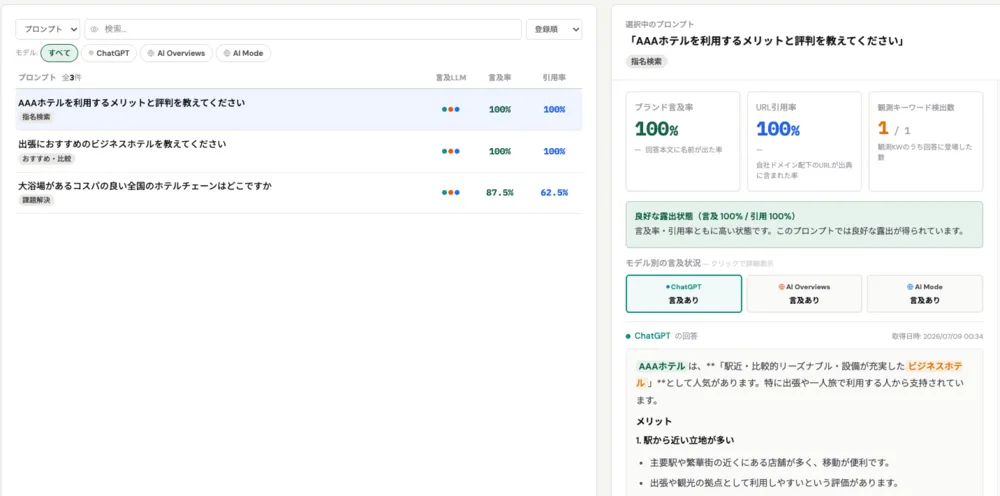Click the 言及率 column header
Viewport: 1000px width, 496px height.
pos(499,78)
